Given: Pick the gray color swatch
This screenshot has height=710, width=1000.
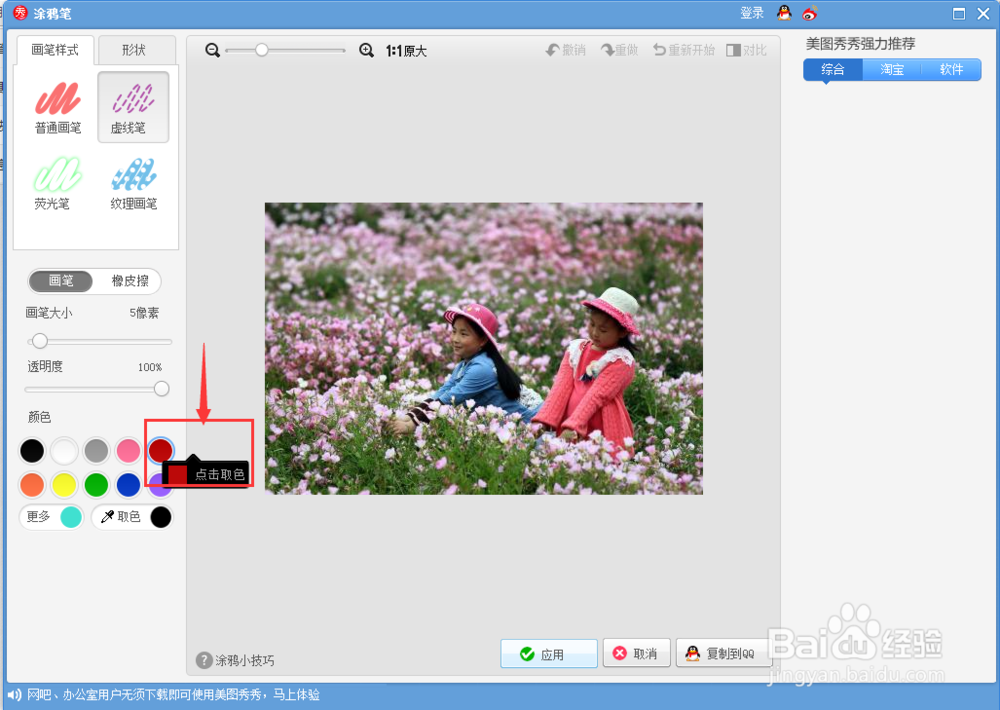Looking at the screenshot, I should (96, 450).
